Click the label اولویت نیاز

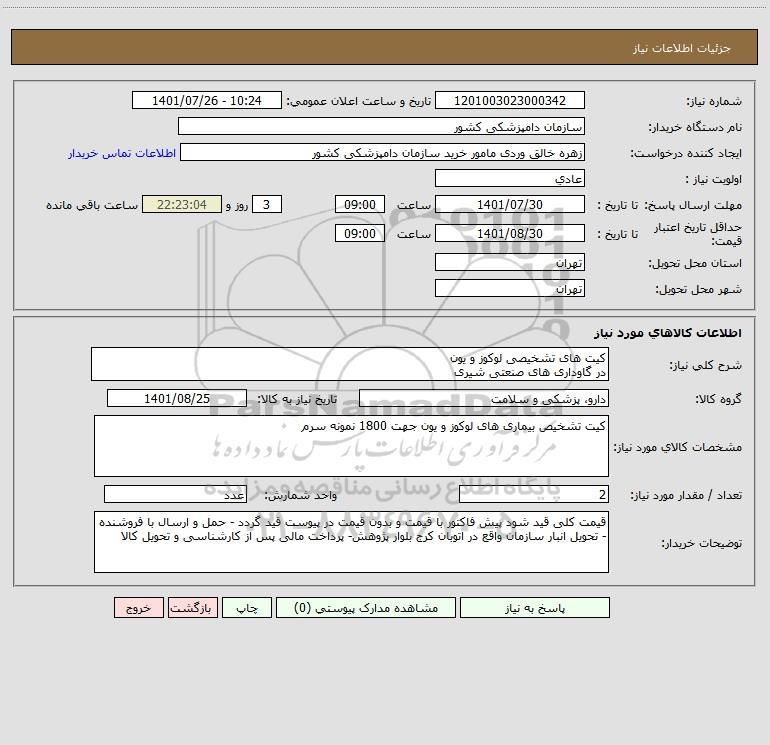(714, 179)
